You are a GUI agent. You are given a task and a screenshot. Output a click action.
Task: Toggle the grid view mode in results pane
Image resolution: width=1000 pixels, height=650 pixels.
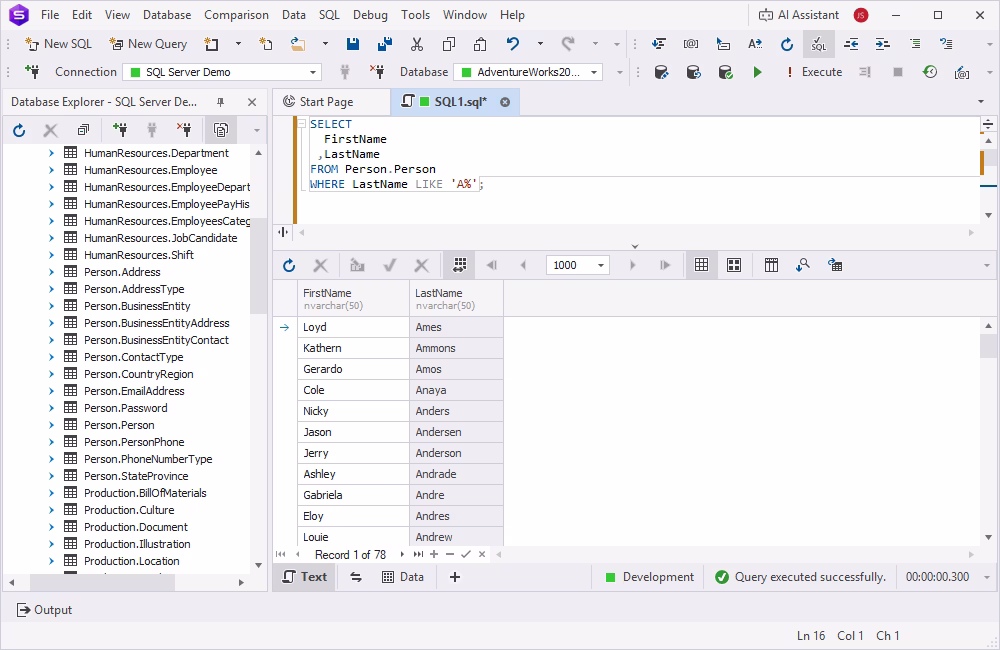(x=701, y=265)
